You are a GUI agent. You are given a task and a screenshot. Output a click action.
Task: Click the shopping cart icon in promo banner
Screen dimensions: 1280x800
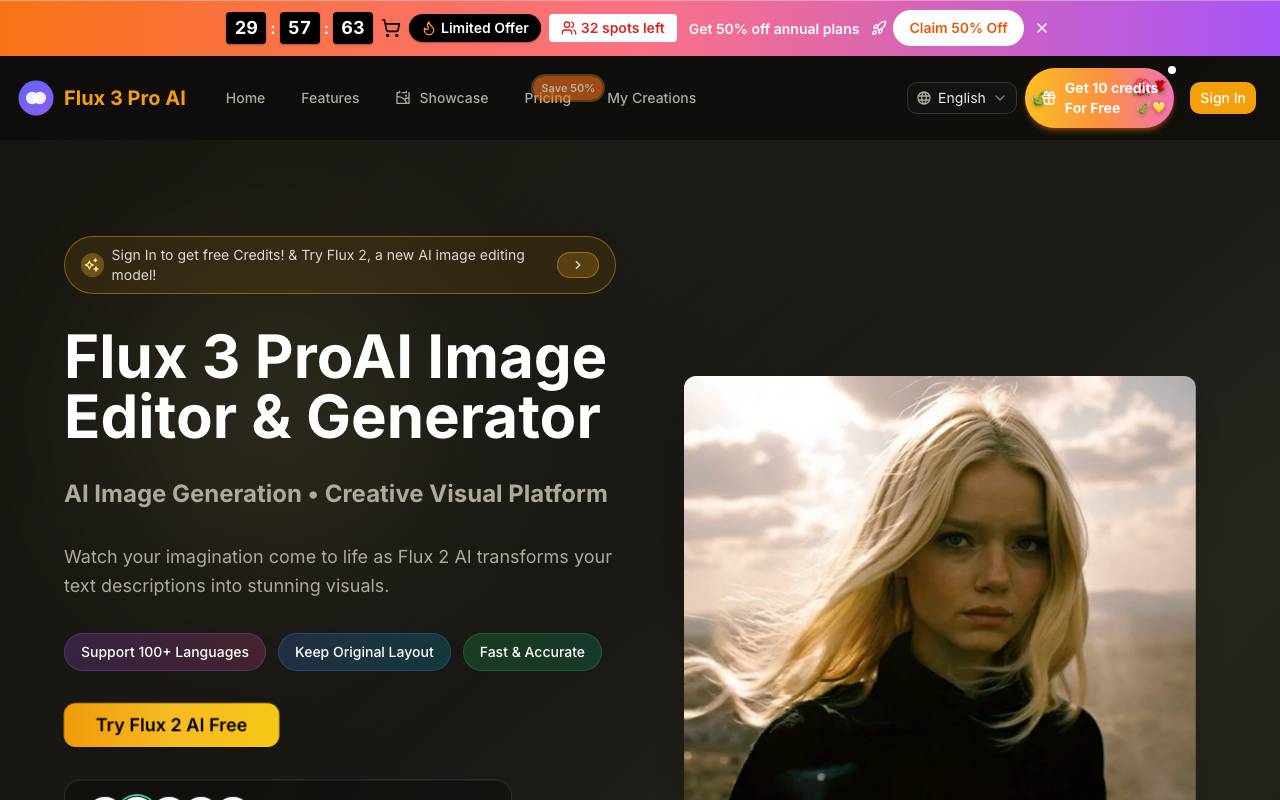click(391, 28)
